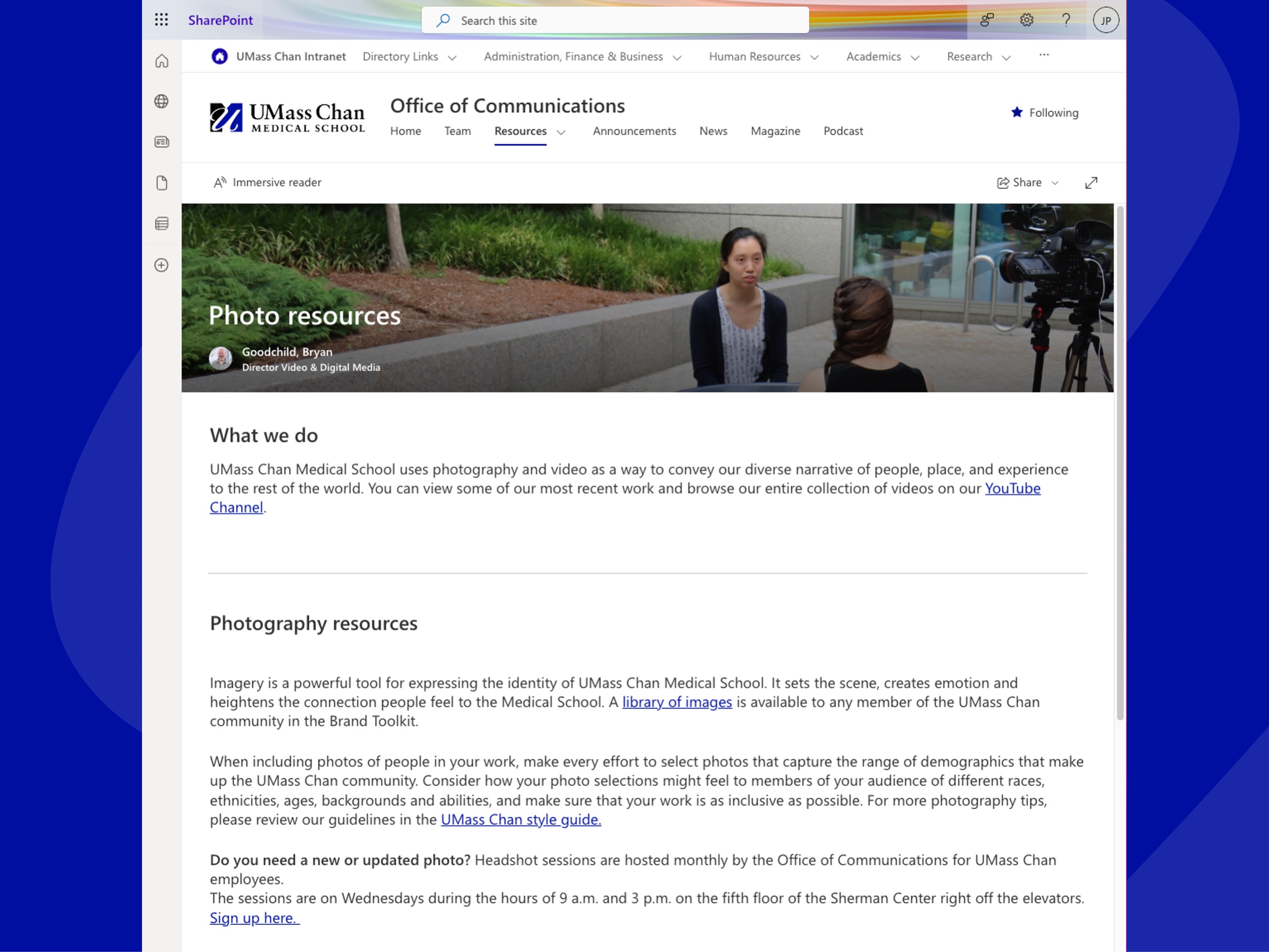Open the YouTube Channel link
This screenshot has height=952, width=1269.
coord(1012,488)
